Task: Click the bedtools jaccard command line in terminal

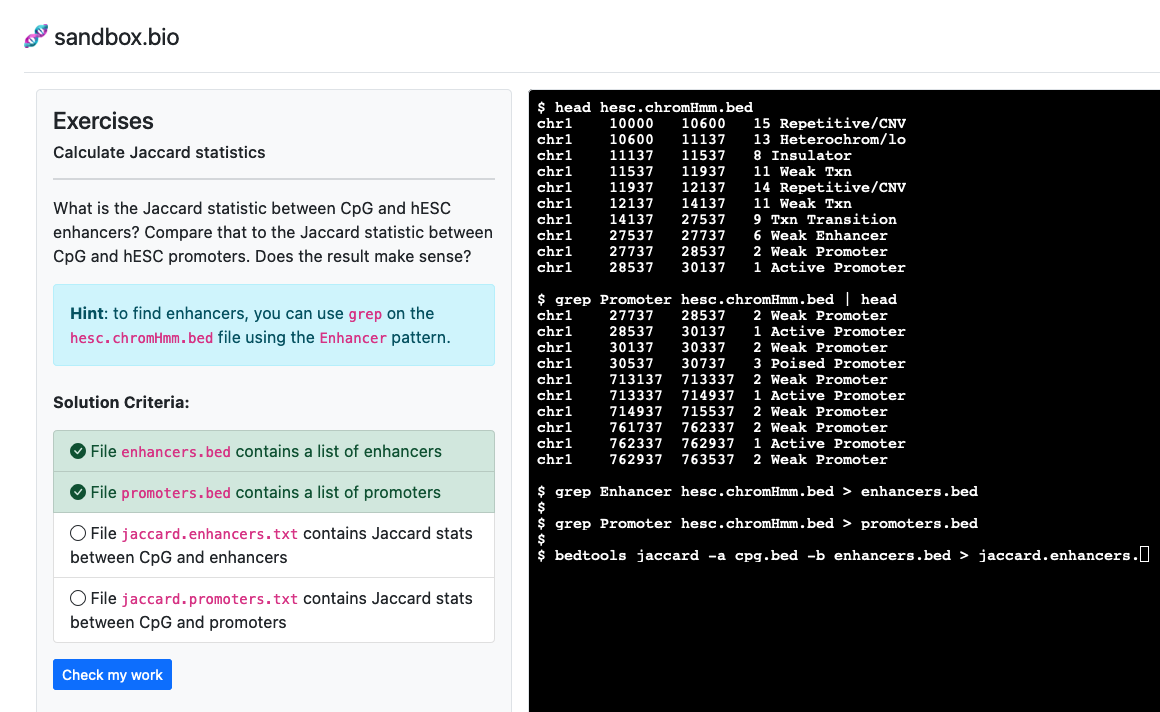Action: click(x=840, y=555)
